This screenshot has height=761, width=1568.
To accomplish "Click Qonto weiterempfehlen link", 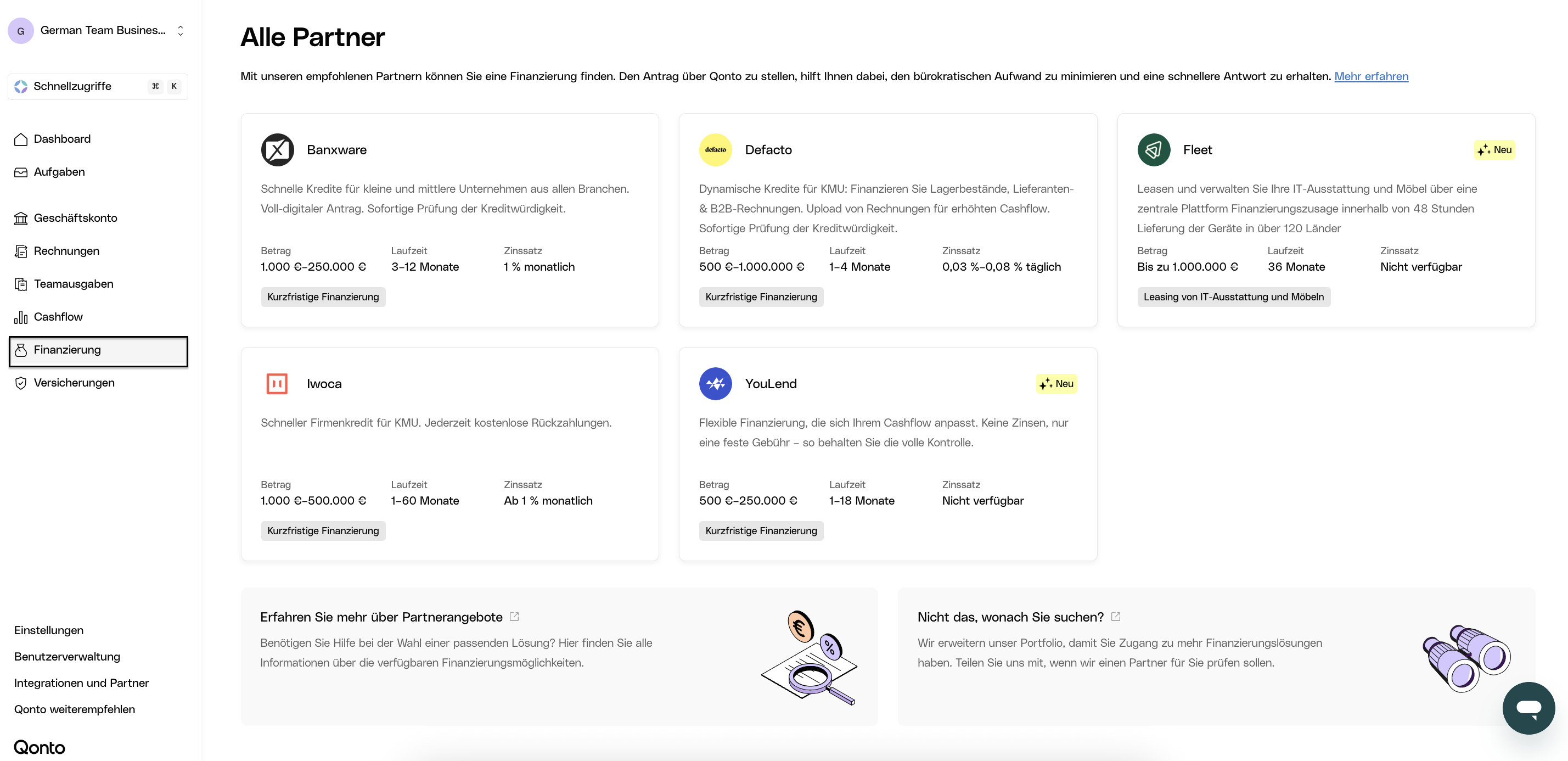I will click(x=74, y=709).
